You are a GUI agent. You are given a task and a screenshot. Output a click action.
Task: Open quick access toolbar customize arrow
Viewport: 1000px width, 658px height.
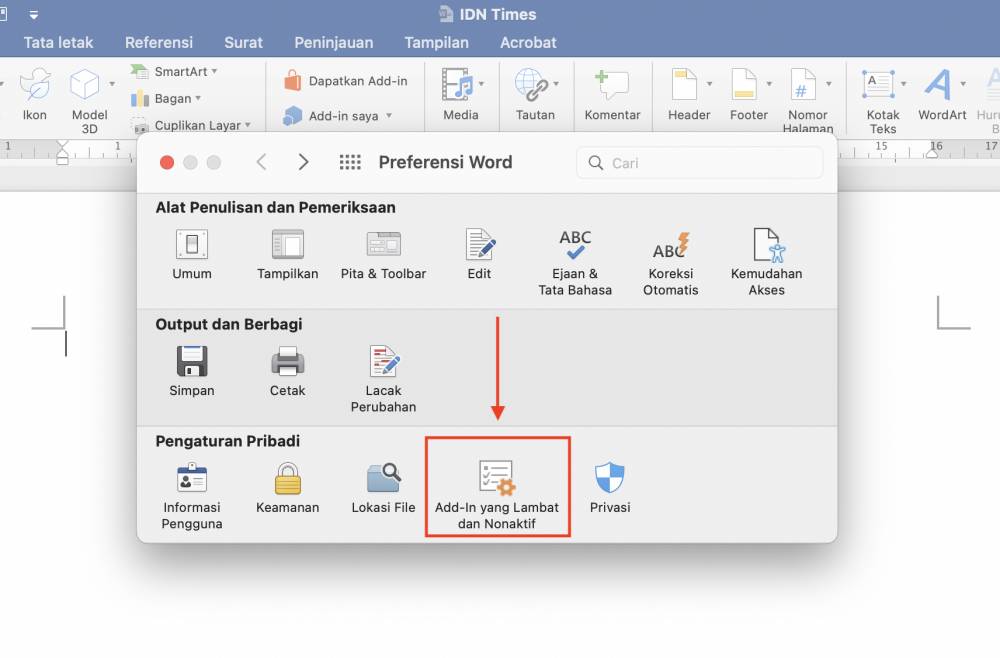point(33,14)
